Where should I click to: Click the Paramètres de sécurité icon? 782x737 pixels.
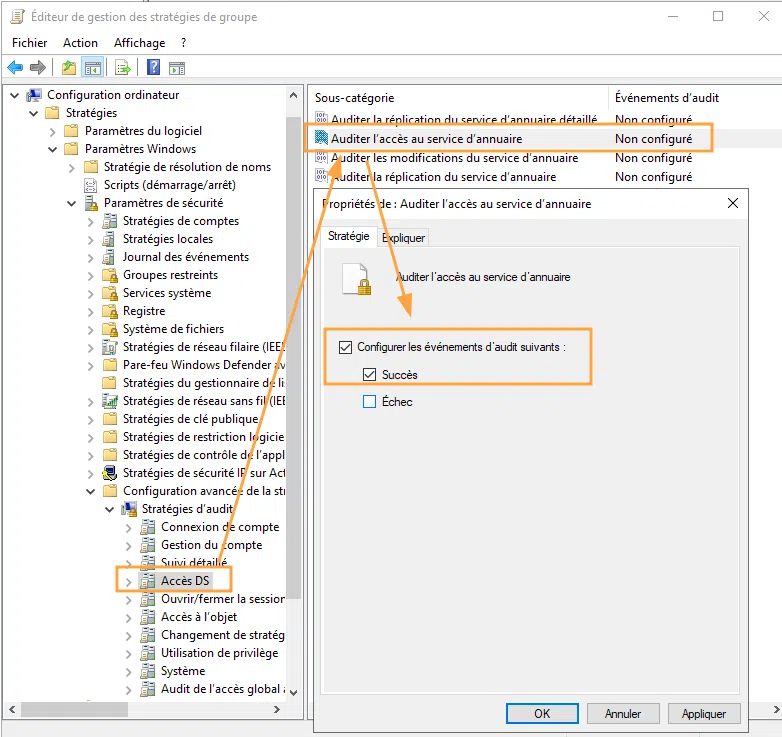[x=91, y=203]
